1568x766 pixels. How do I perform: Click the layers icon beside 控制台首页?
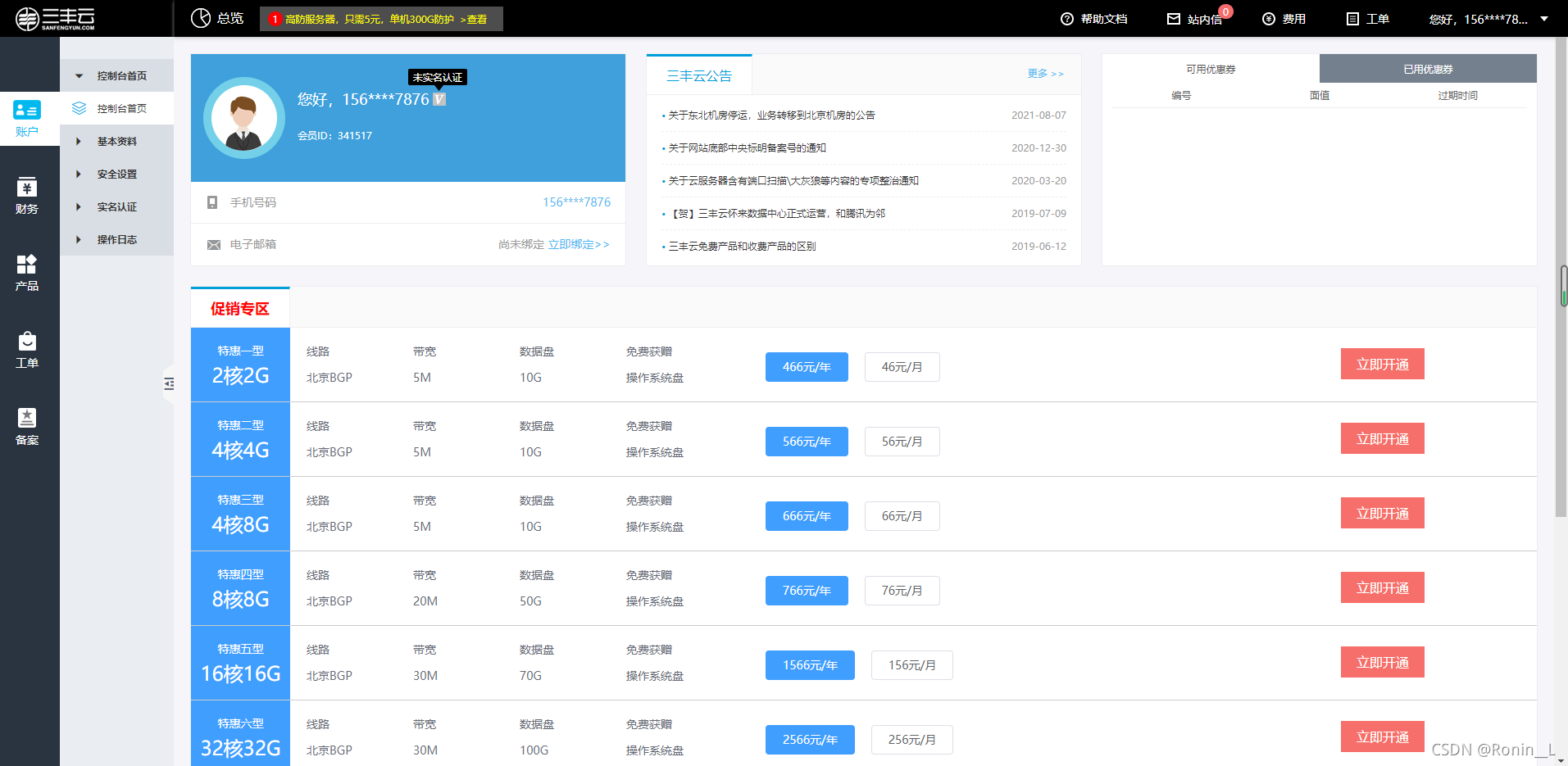(x=80, y=108)
